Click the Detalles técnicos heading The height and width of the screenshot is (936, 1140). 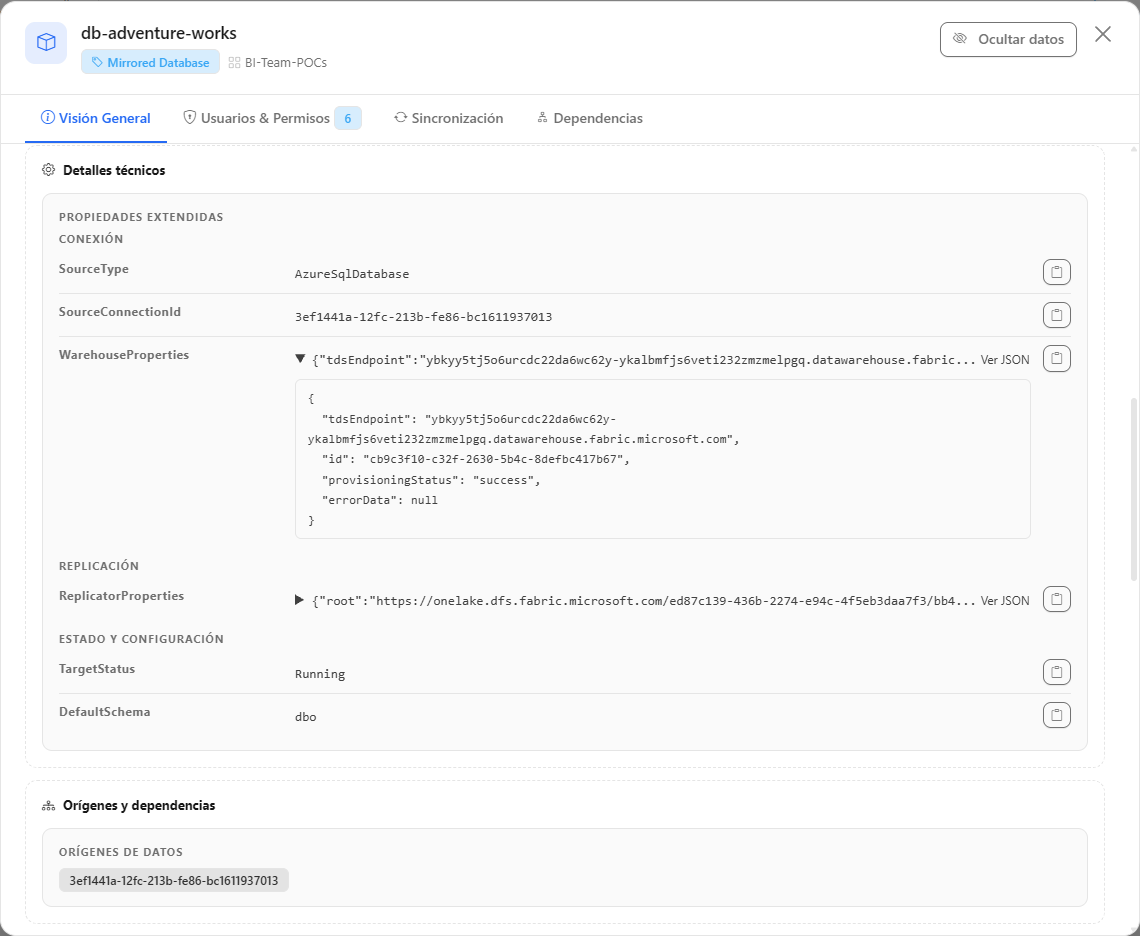click(114, 170)
